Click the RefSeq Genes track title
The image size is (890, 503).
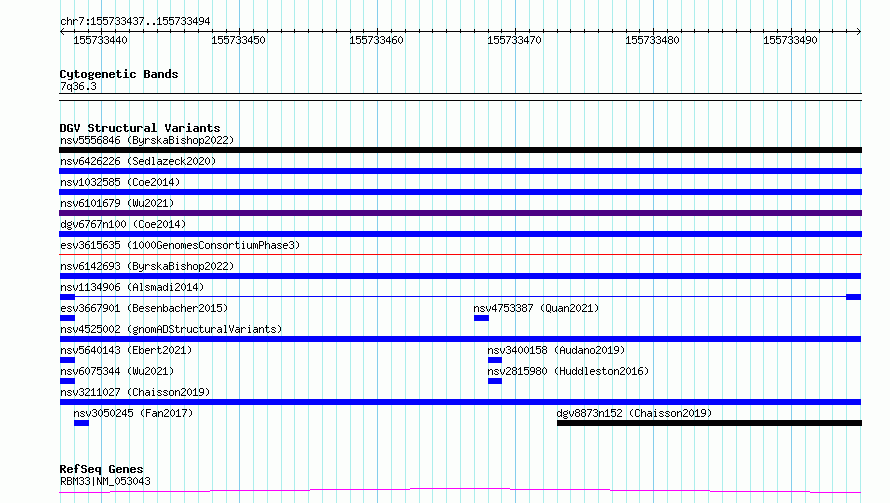(101, 469)
